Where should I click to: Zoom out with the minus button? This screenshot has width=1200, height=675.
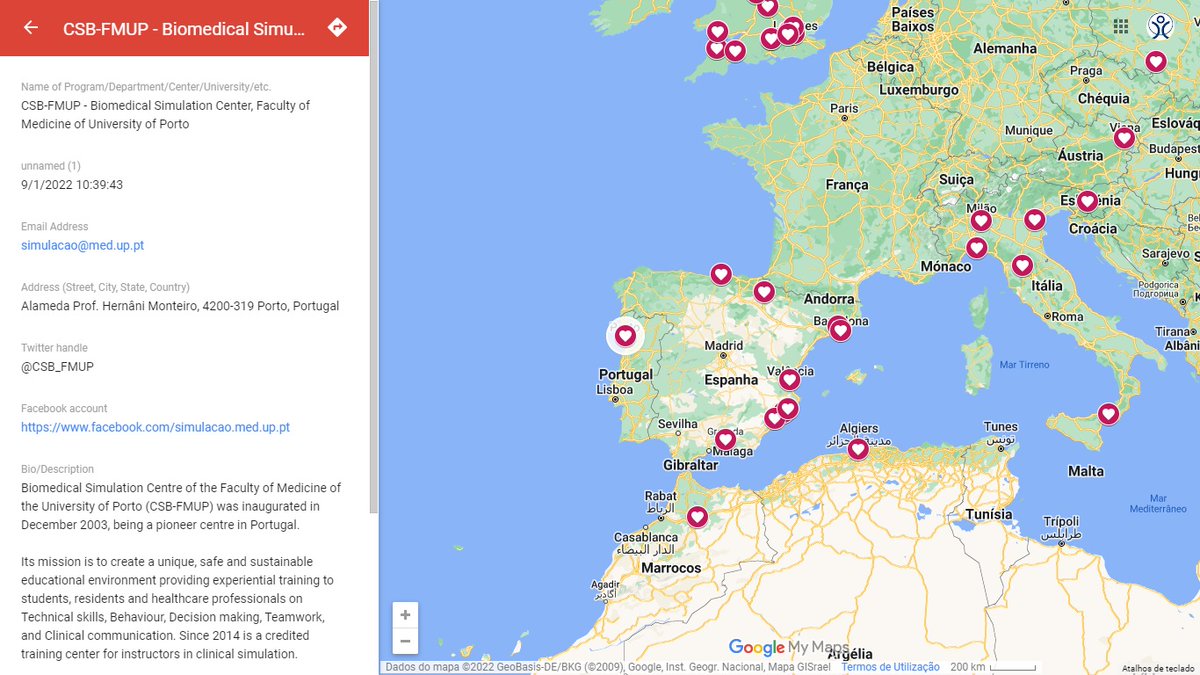point(405,641)
